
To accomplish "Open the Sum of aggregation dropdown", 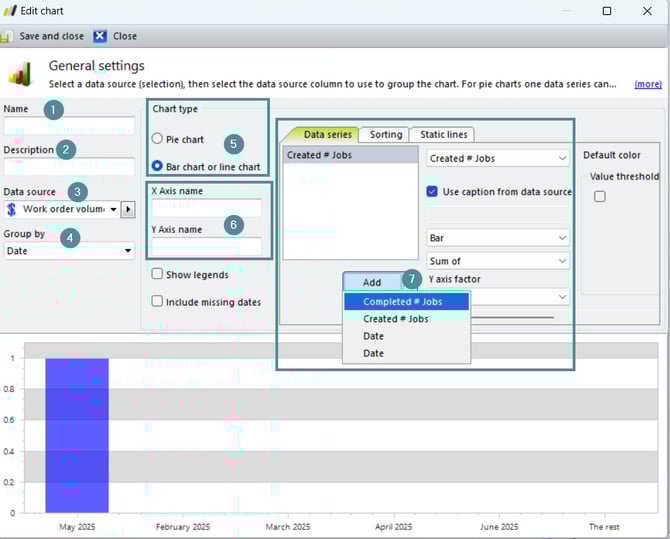I will tap(498, 261).
